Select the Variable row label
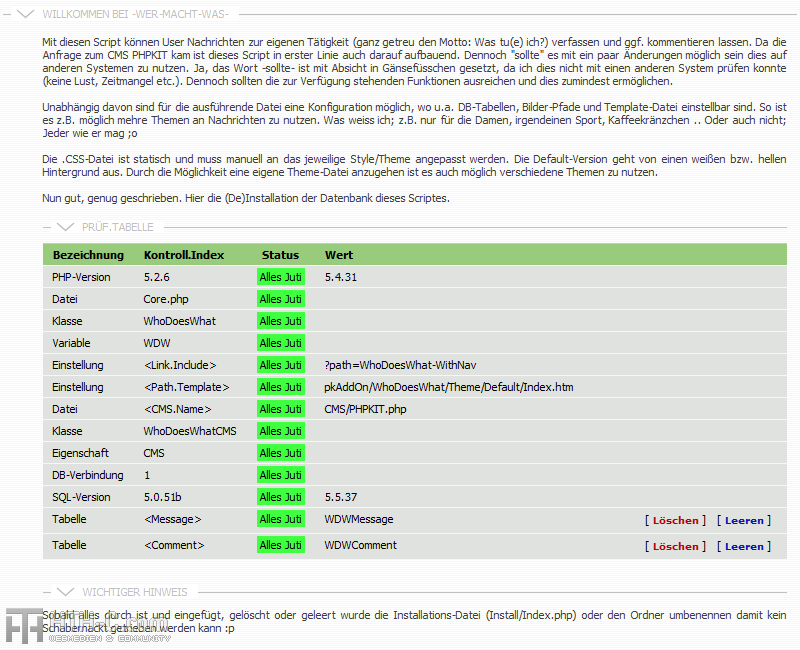The image size is (800, 650). [x=71, y=343]
